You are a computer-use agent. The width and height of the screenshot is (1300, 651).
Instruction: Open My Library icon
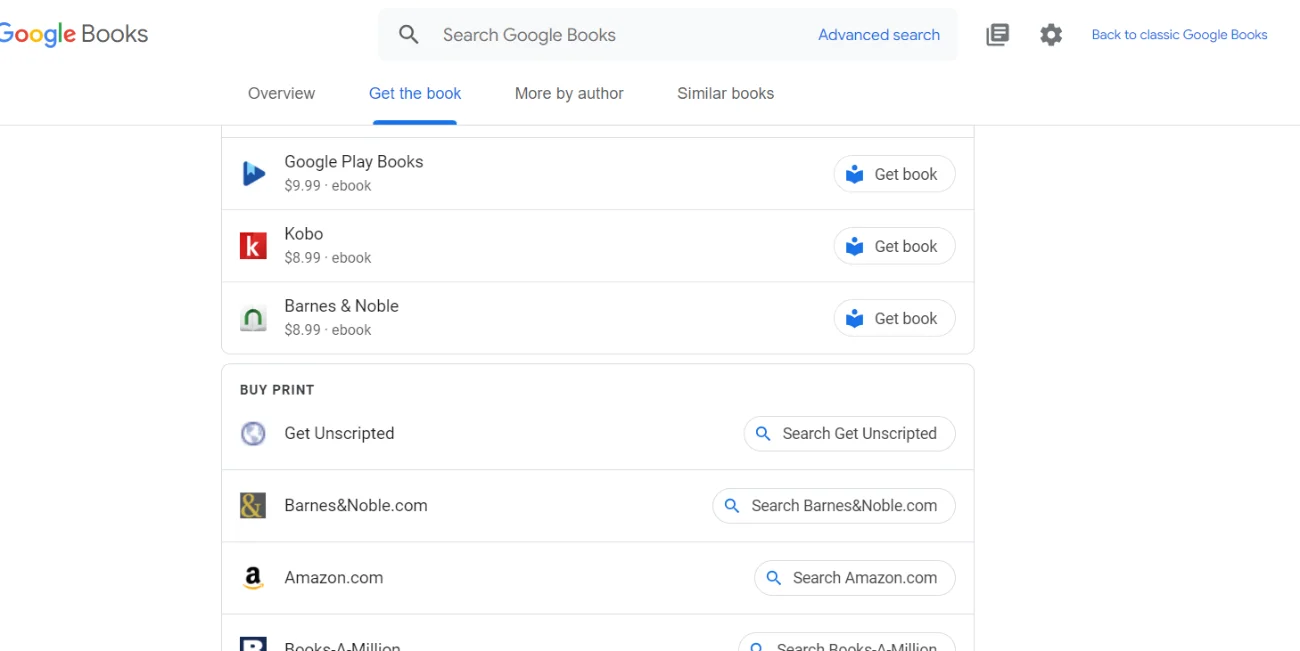point(997,35)
